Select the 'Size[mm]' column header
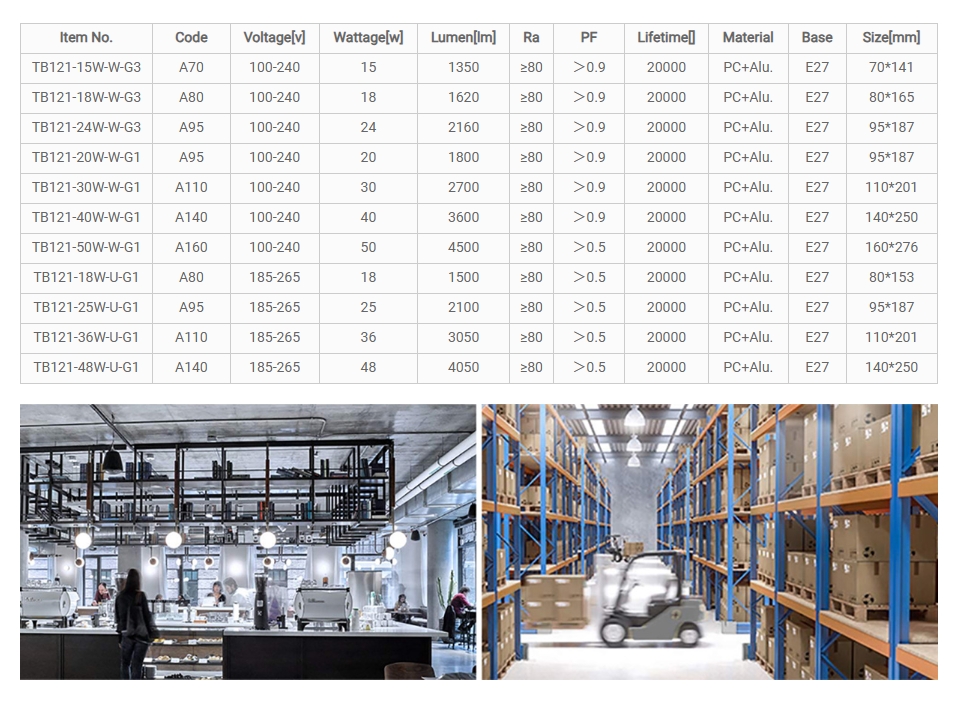Image resolution: width=957 pixels, height=705 pixels. click(x=891, y=38)
